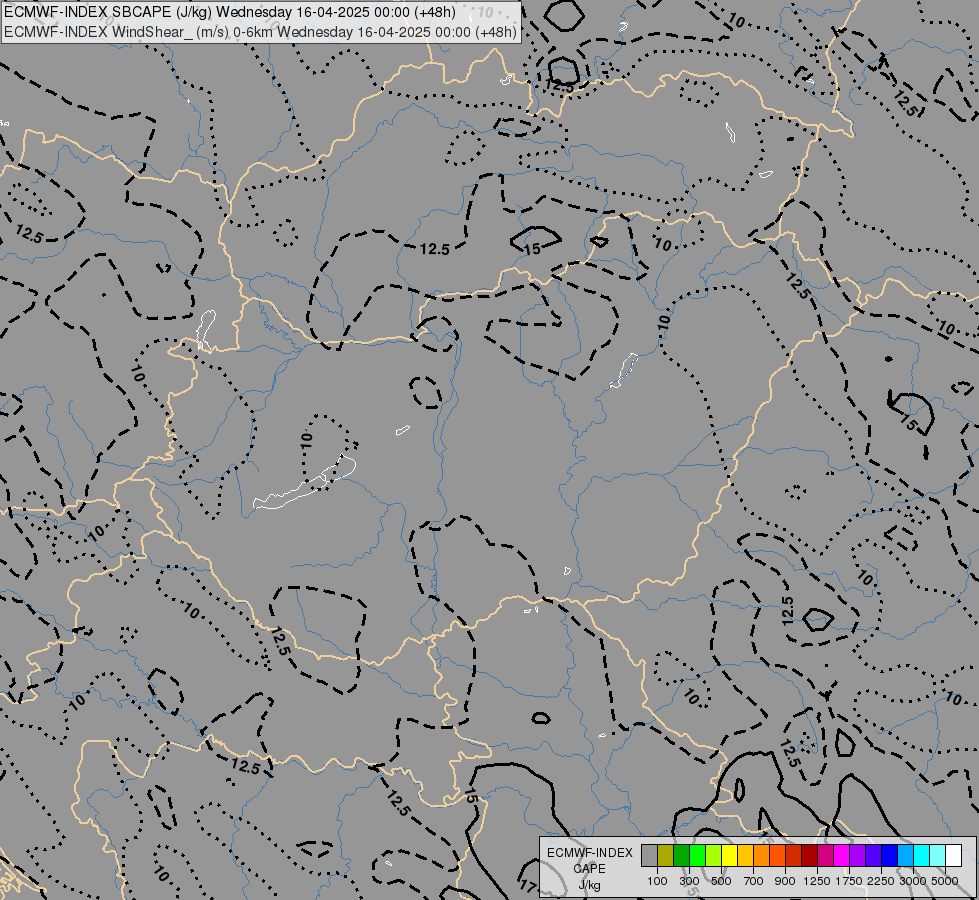Click the '100' legend value
This screenshot has height=900, width=979.
tap(657, 881)
